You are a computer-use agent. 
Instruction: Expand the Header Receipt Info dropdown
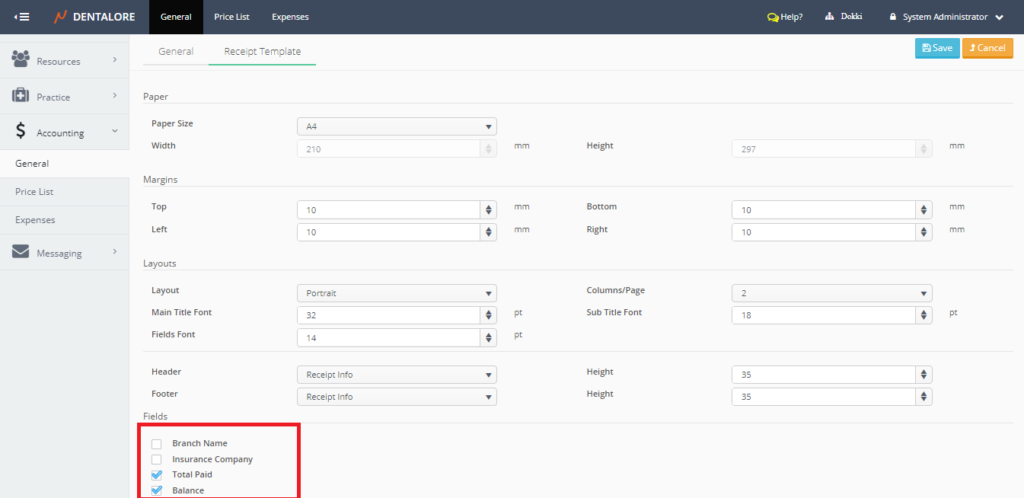tap(396, 375)
